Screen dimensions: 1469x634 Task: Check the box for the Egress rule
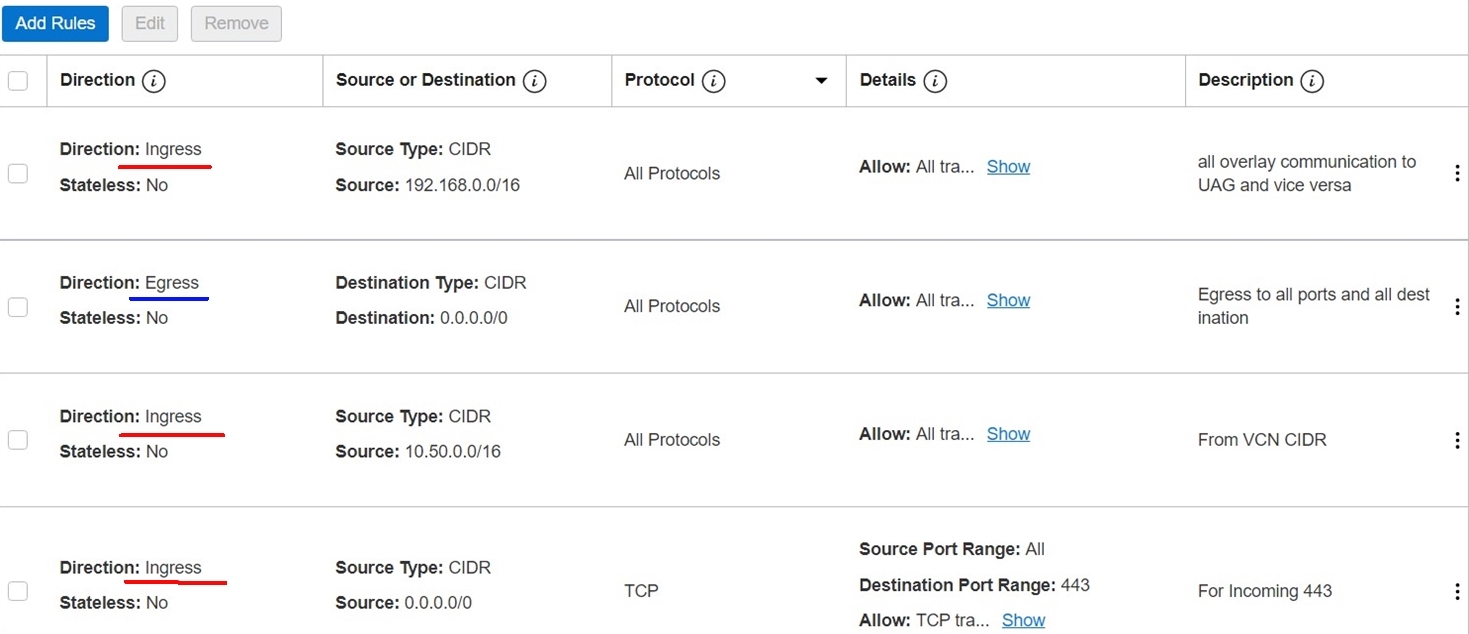coord(18,307)
